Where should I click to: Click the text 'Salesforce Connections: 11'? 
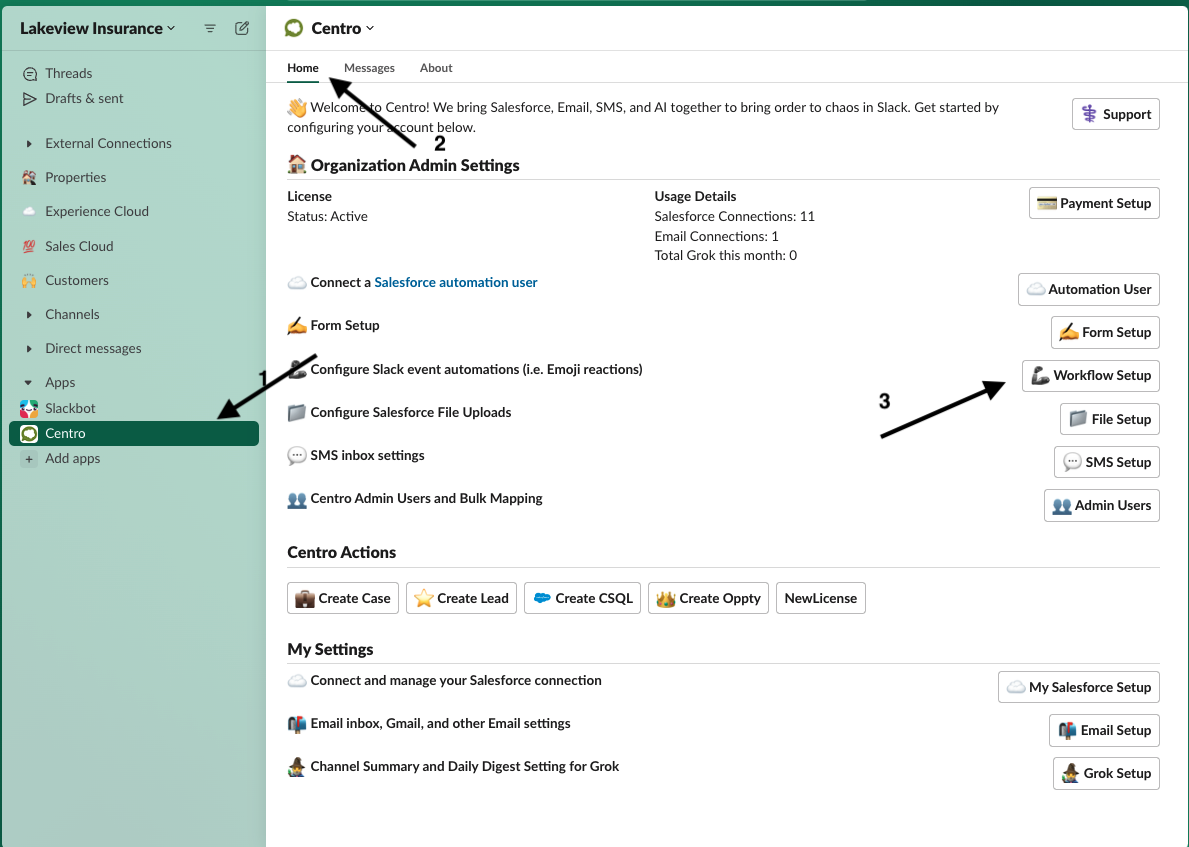(735, 217)
